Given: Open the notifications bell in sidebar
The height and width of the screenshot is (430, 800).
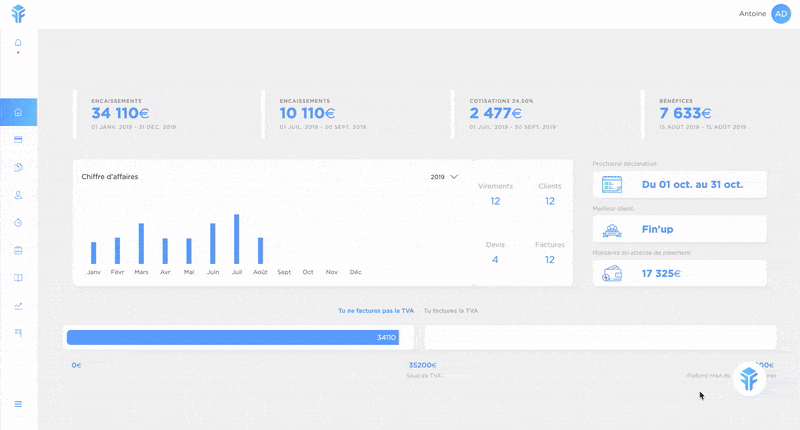Looking at the screenshot, I should (x=18, y=42).
